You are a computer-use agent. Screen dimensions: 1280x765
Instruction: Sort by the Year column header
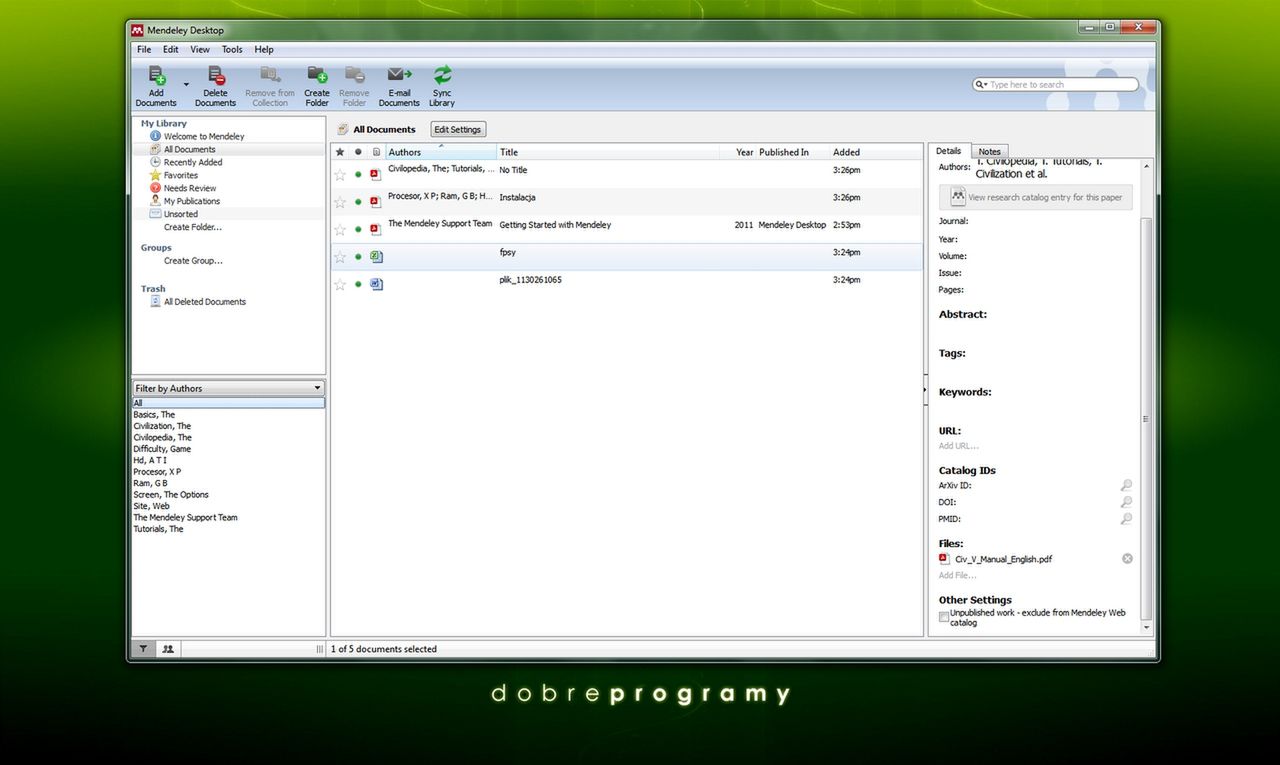(x=744, y=152)
